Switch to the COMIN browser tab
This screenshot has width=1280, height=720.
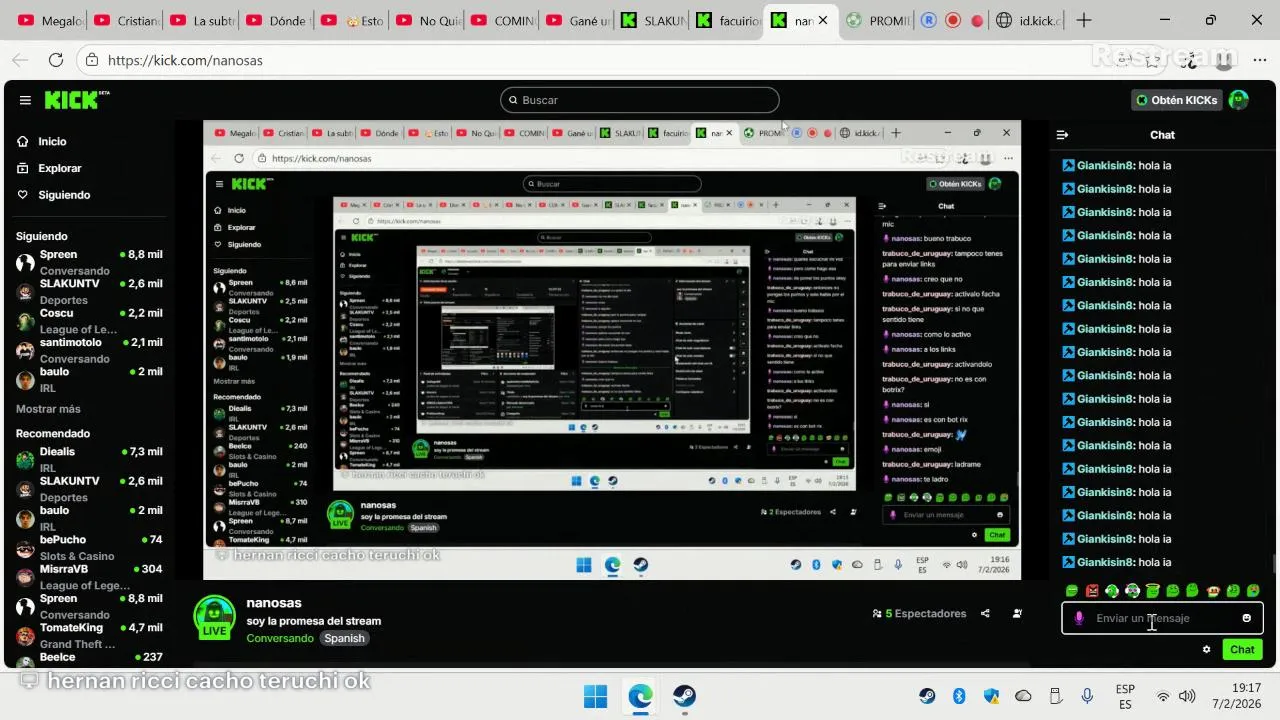503,20
